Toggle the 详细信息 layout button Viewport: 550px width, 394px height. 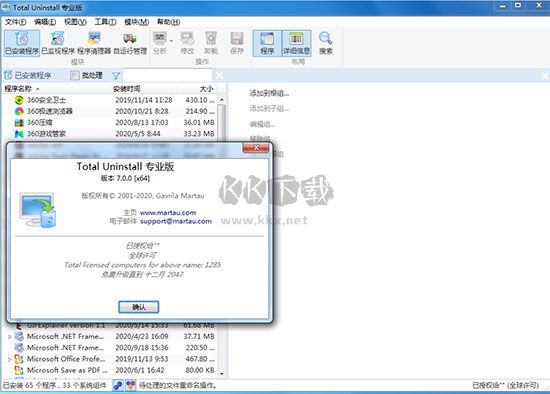[x=296, y=43]
